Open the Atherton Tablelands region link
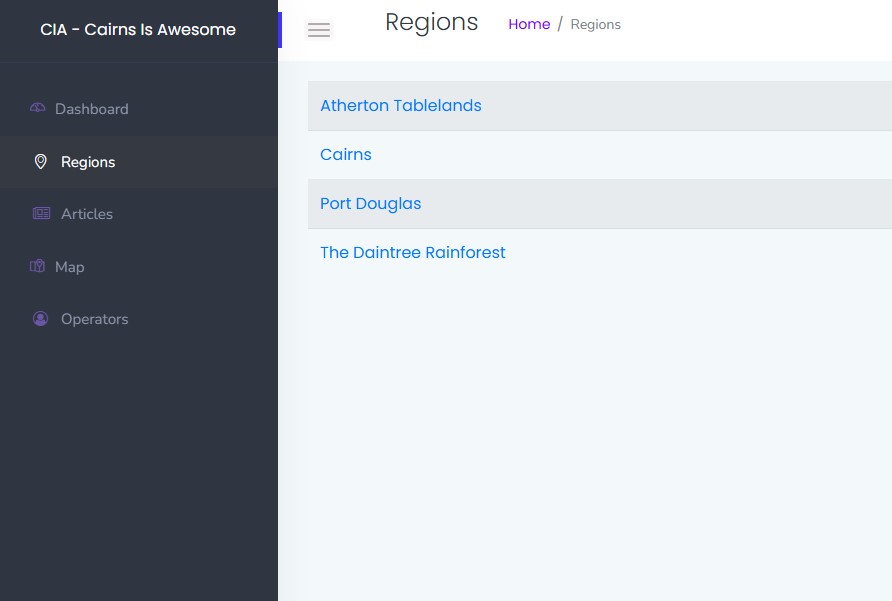Viewport: 892px width, 601px height. click(x=401, y=105)
